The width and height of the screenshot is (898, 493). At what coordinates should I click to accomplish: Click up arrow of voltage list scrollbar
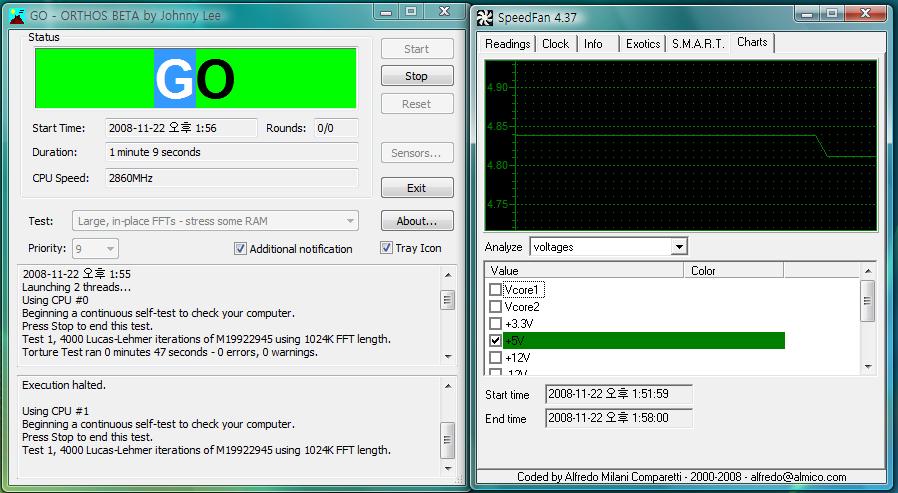click(868, 271)
